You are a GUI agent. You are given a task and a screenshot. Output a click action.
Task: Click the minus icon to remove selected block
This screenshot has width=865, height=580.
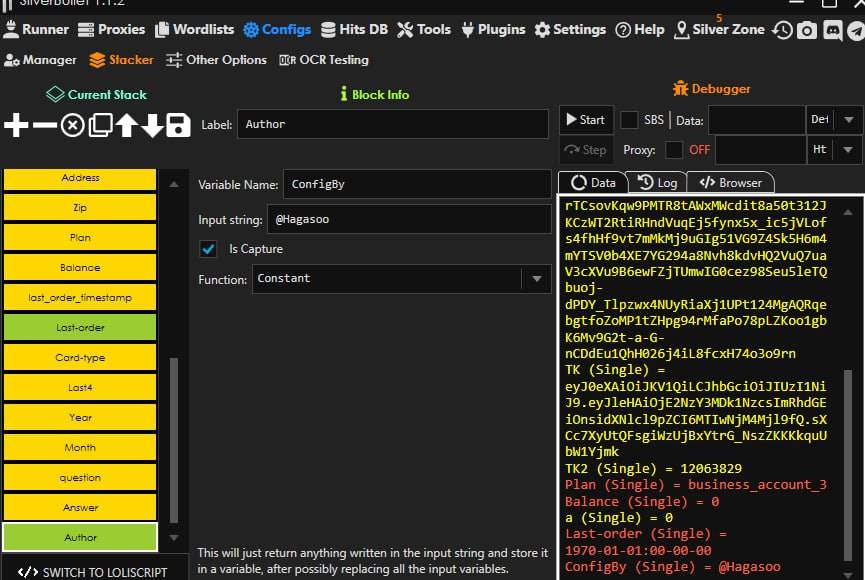pyautogui.click(x=44, y=125)
